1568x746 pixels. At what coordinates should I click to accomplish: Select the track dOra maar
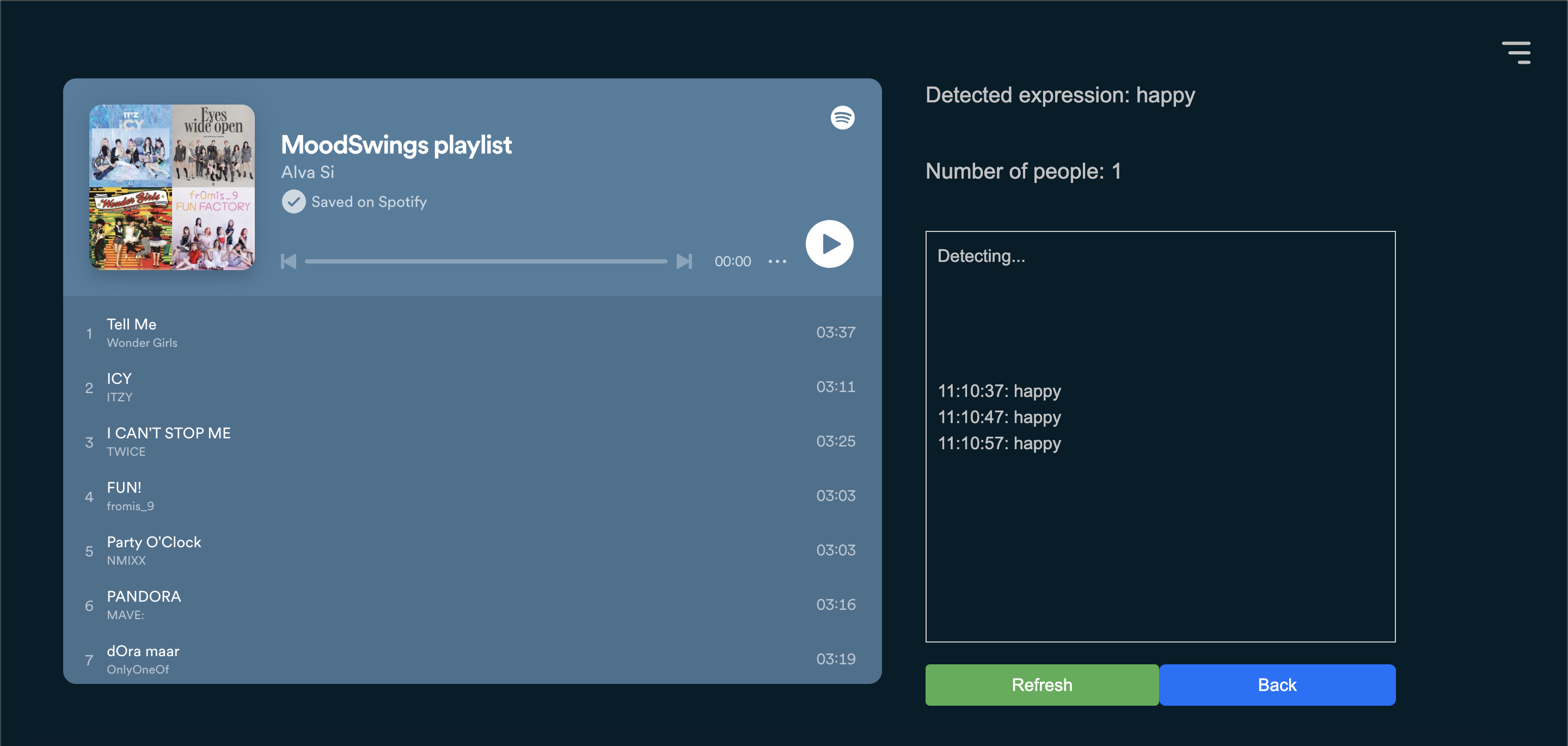[x=143, y=651]
